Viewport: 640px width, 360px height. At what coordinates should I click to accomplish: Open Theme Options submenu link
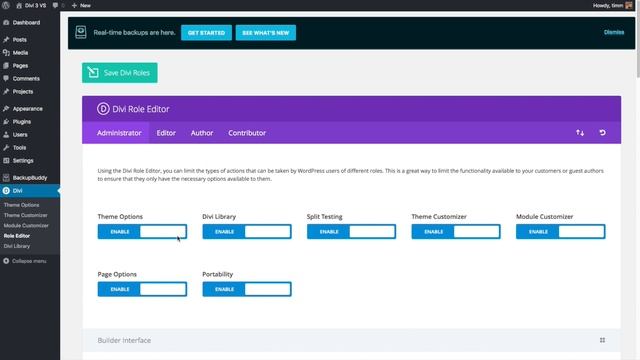(22, 205)
